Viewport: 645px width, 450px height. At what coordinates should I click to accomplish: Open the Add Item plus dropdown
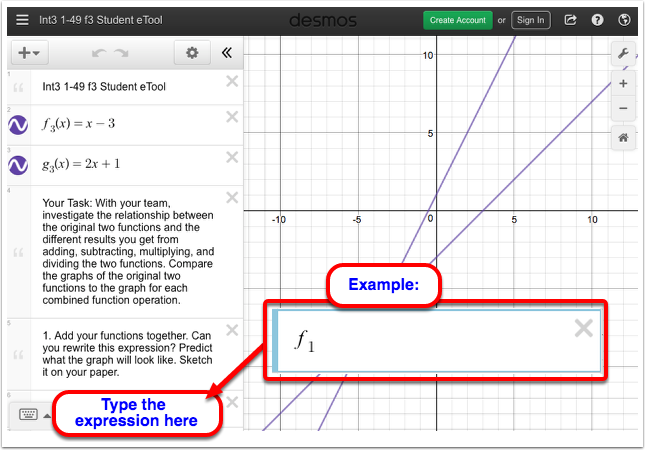click(30, 53)
